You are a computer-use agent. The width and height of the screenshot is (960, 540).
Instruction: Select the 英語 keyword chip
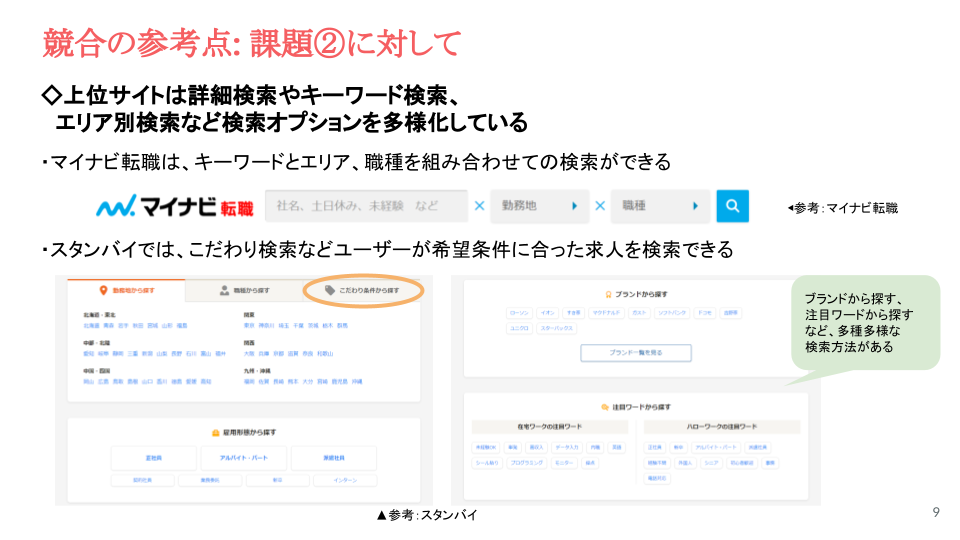point(617,448)
